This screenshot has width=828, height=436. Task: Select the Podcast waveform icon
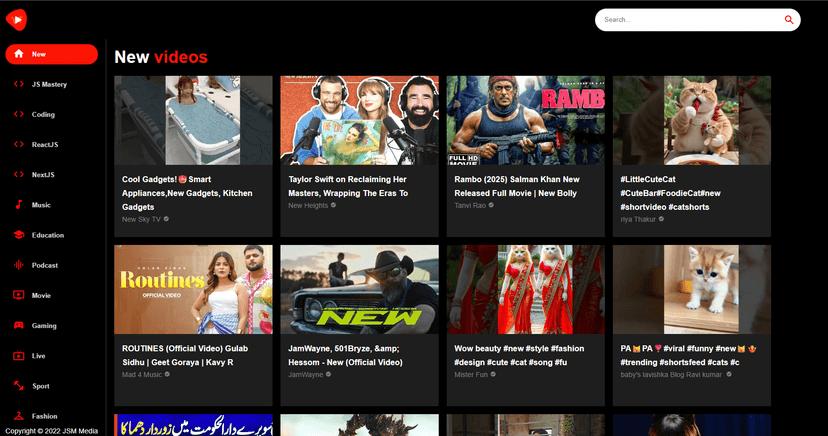18,265
